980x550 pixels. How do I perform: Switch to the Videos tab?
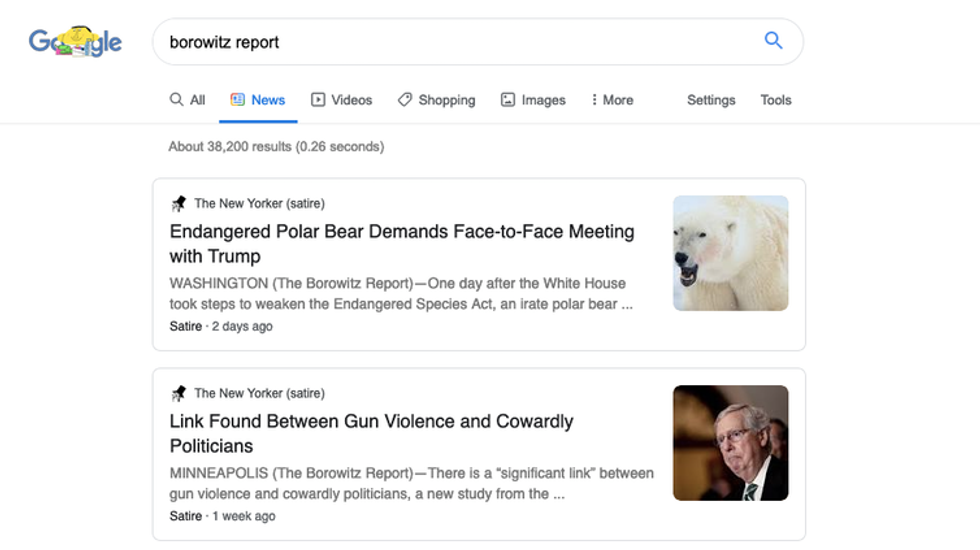[x=341, y=100]
